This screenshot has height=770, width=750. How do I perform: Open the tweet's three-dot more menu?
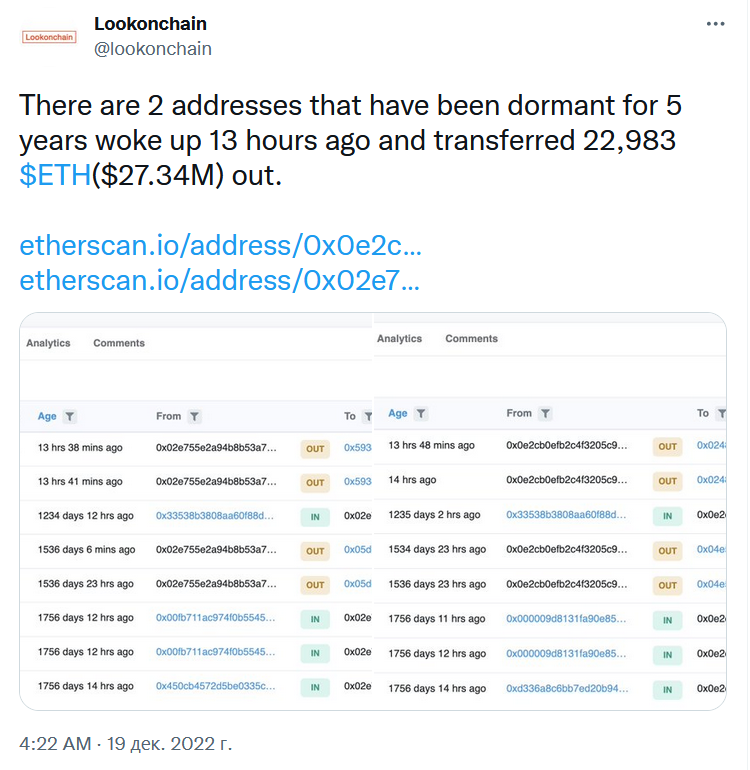click(715, 24)
